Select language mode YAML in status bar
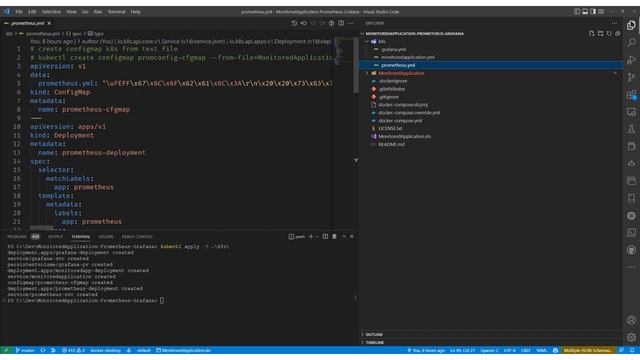The image size is (640, 360). pos(541,350)
